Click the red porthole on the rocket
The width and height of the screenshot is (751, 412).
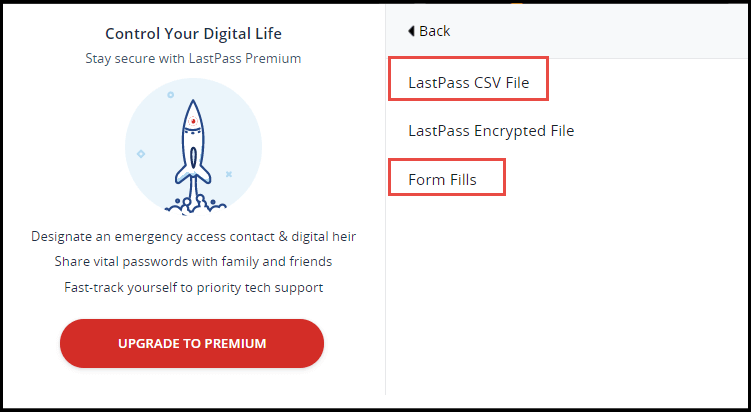[193, 121]
